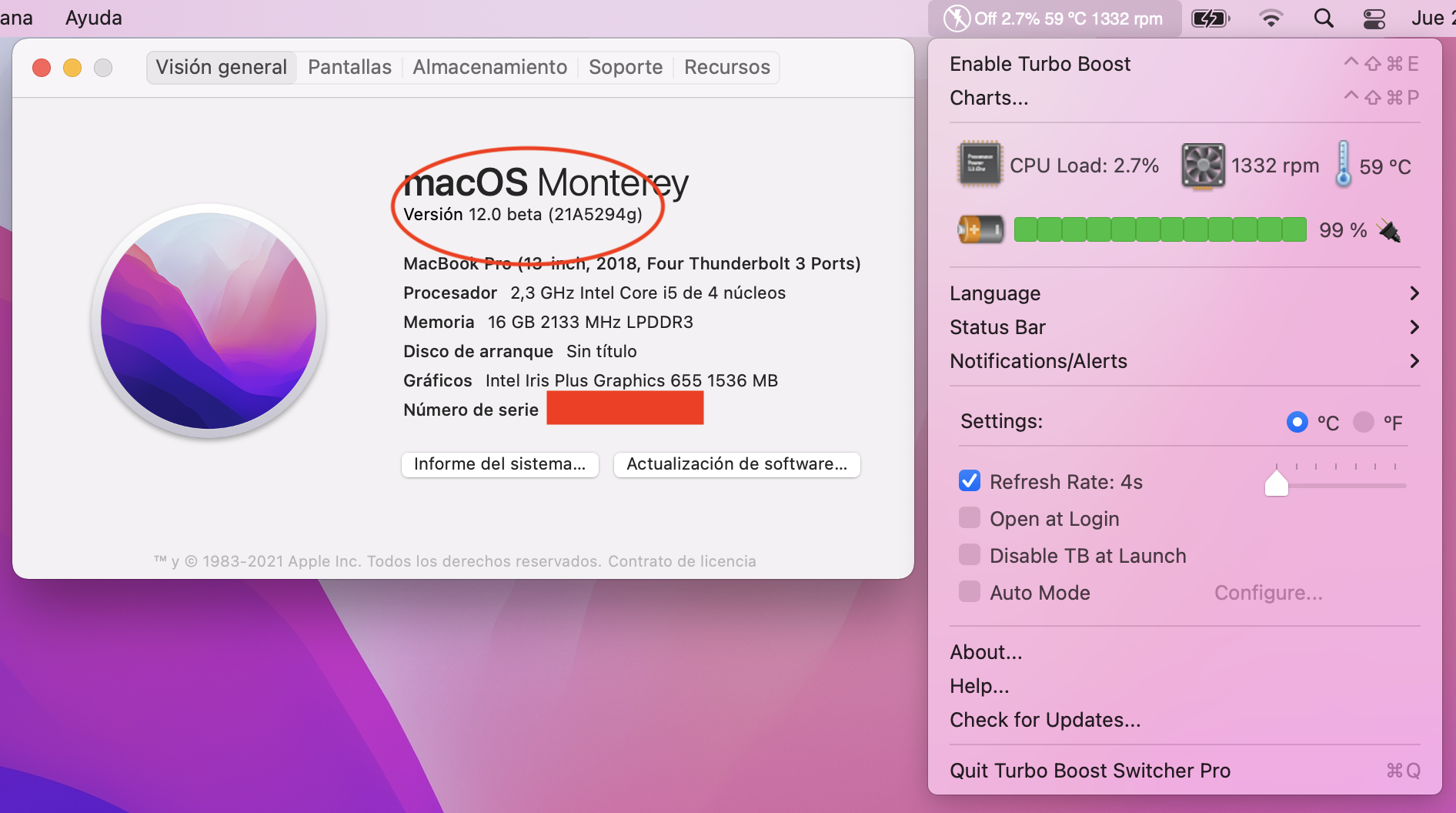Click the Informe del sistema... button
The height and width of the screenshot is (813, 1456).
[500, 464]
